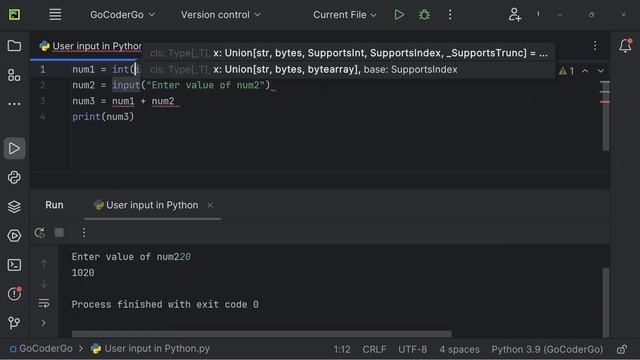The height and width of the screenshot is (360, 640).
Task: Rerun the program in Run panel
Action: (40, 233)
